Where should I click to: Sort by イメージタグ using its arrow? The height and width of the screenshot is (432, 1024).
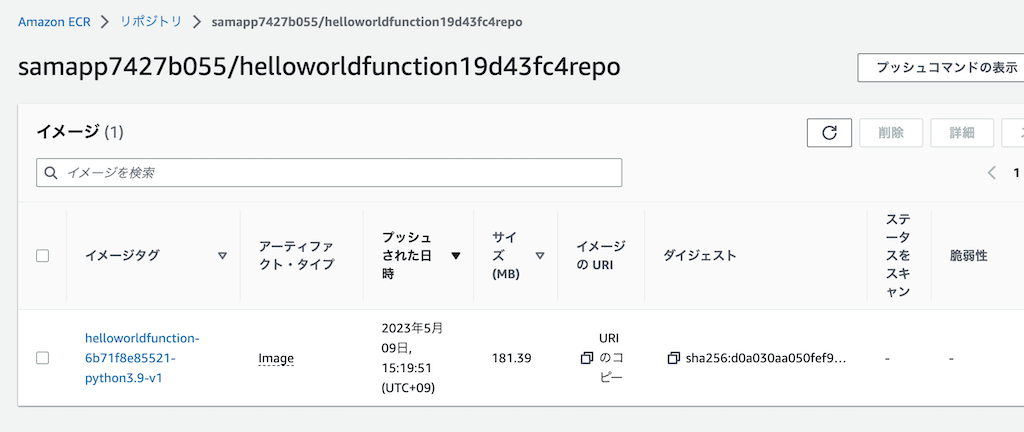tap(222, 256)
